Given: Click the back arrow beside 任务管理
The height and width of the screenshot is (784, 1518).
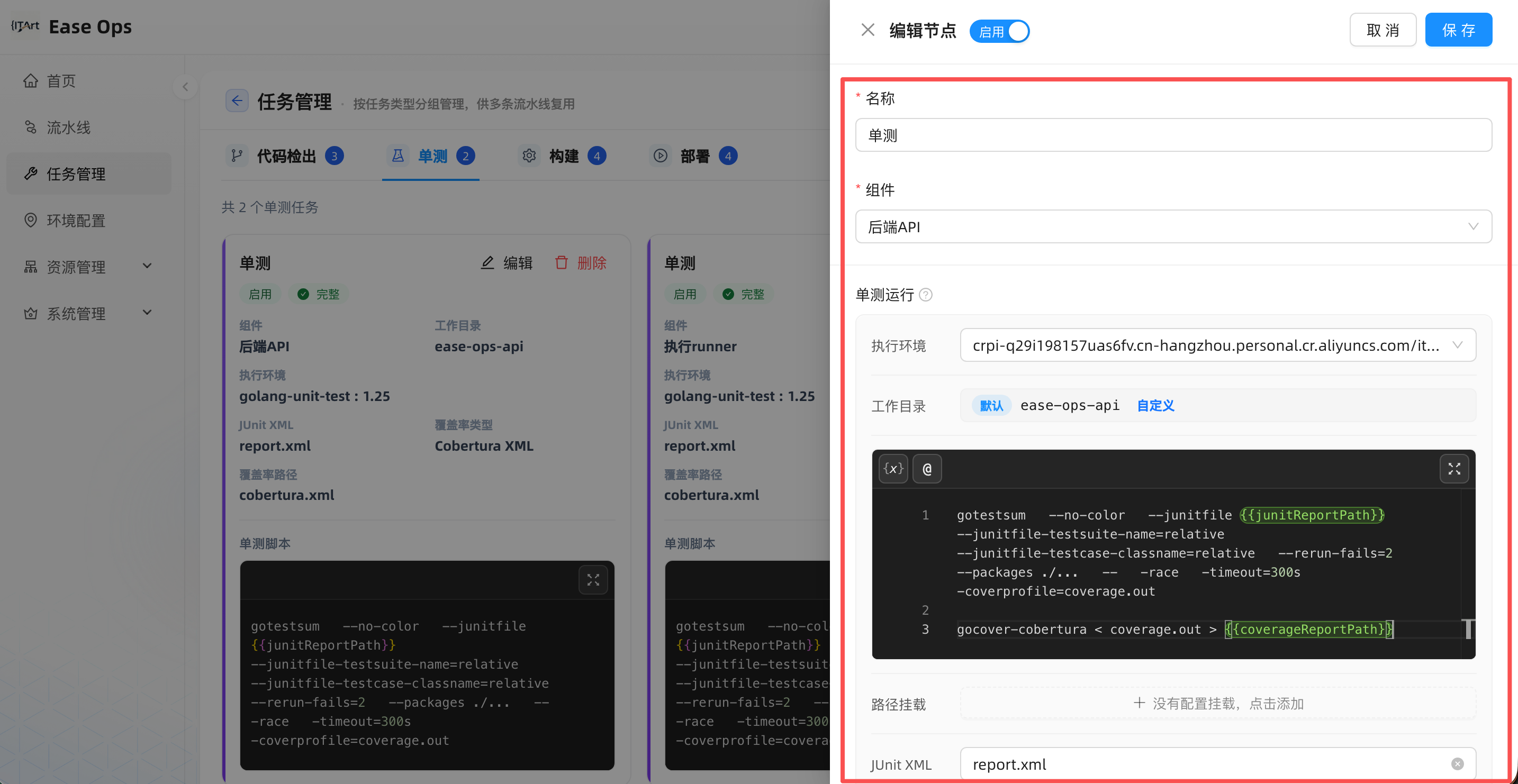Looking at the screenshot, I should 237,102.
